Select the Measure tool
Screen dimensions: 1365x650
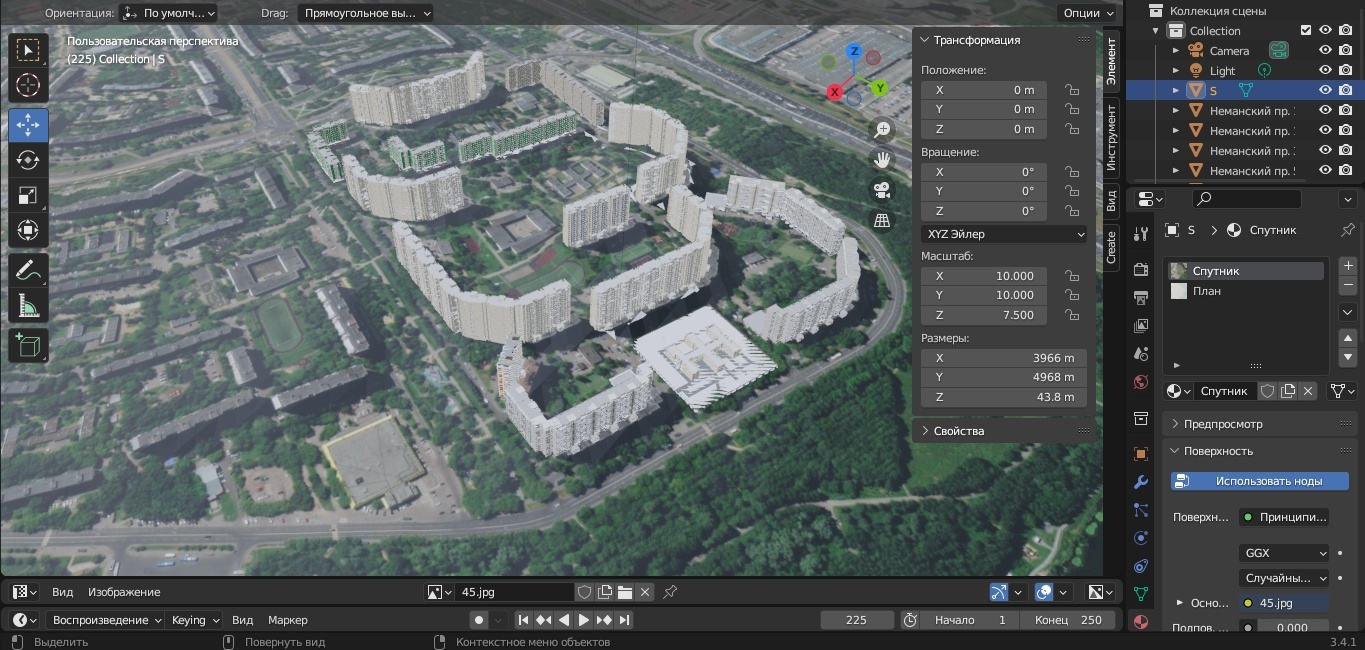[x=28, y=306]
